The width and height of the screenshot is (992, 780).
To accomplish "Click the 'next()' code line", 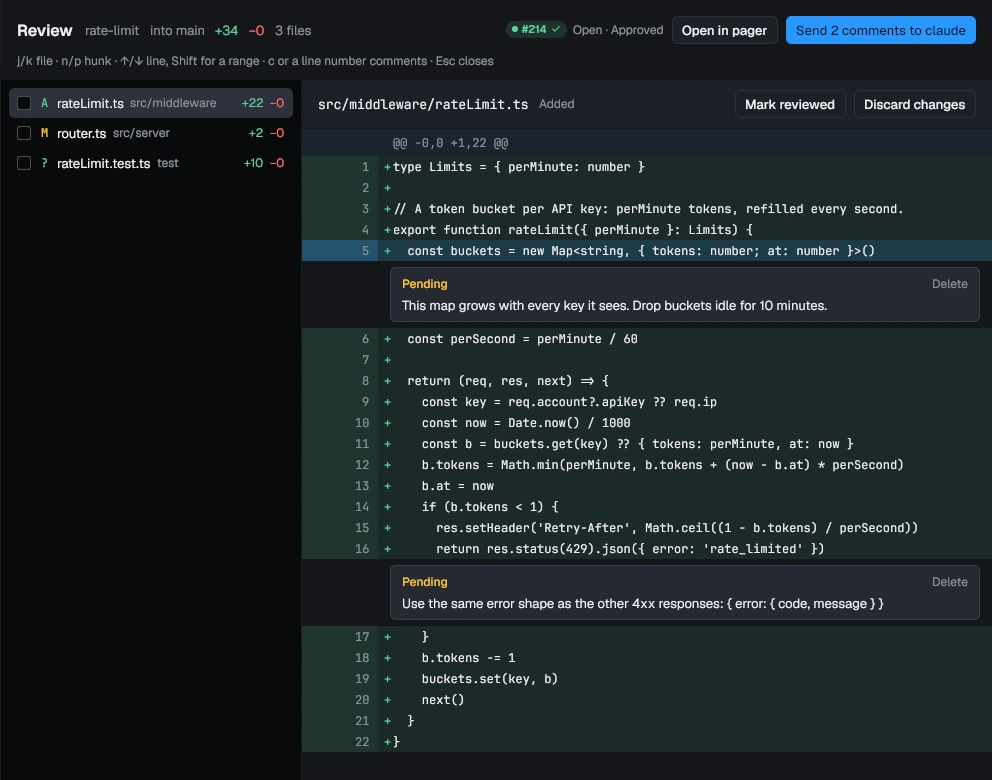I will coord(443,700).
